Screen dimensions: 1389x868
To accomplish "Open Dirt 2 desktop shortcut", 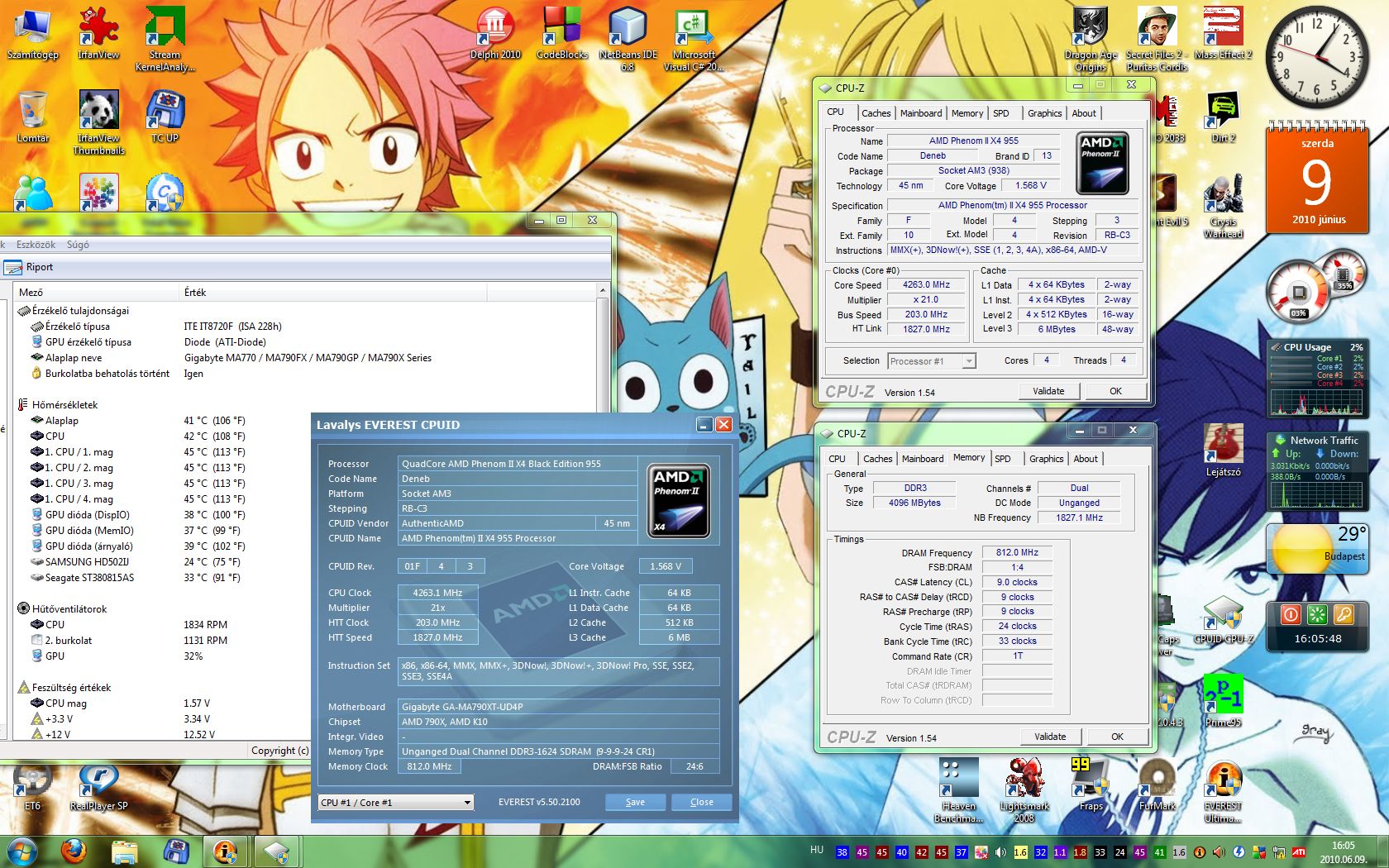I will pos(1223,117).
